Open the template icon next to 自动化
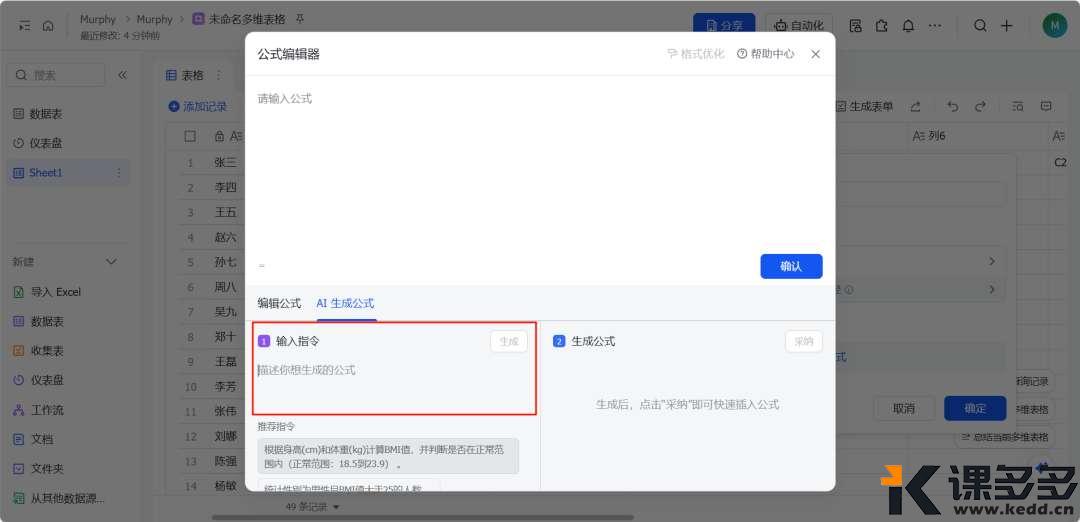 (x=855, y=25)
